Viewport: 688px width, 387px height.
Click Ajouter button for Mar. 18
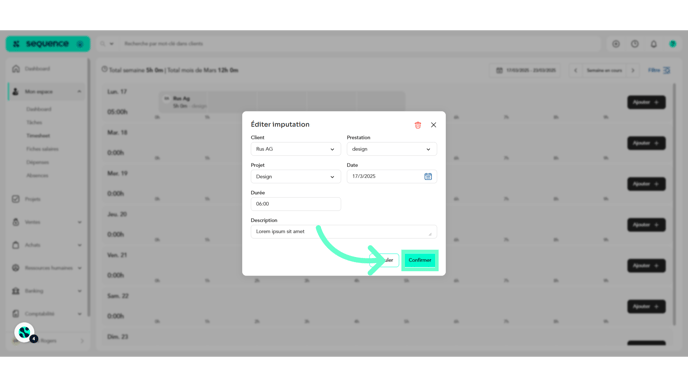[x=646, y=143]
